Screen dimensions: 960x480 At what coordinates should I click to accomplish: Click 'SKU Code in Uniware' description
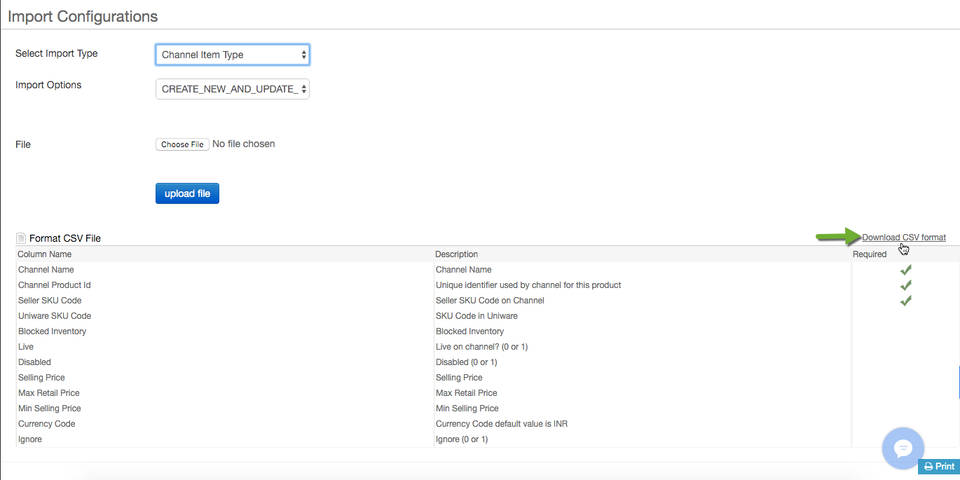click(x=477, y=316)
